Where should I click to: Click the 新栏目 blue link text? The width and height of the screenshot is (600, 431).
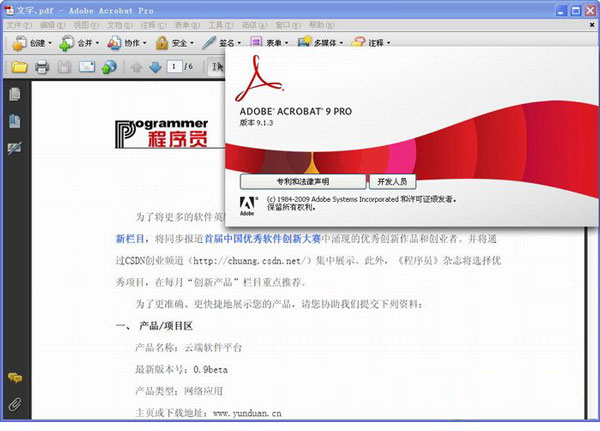(130, 239)
